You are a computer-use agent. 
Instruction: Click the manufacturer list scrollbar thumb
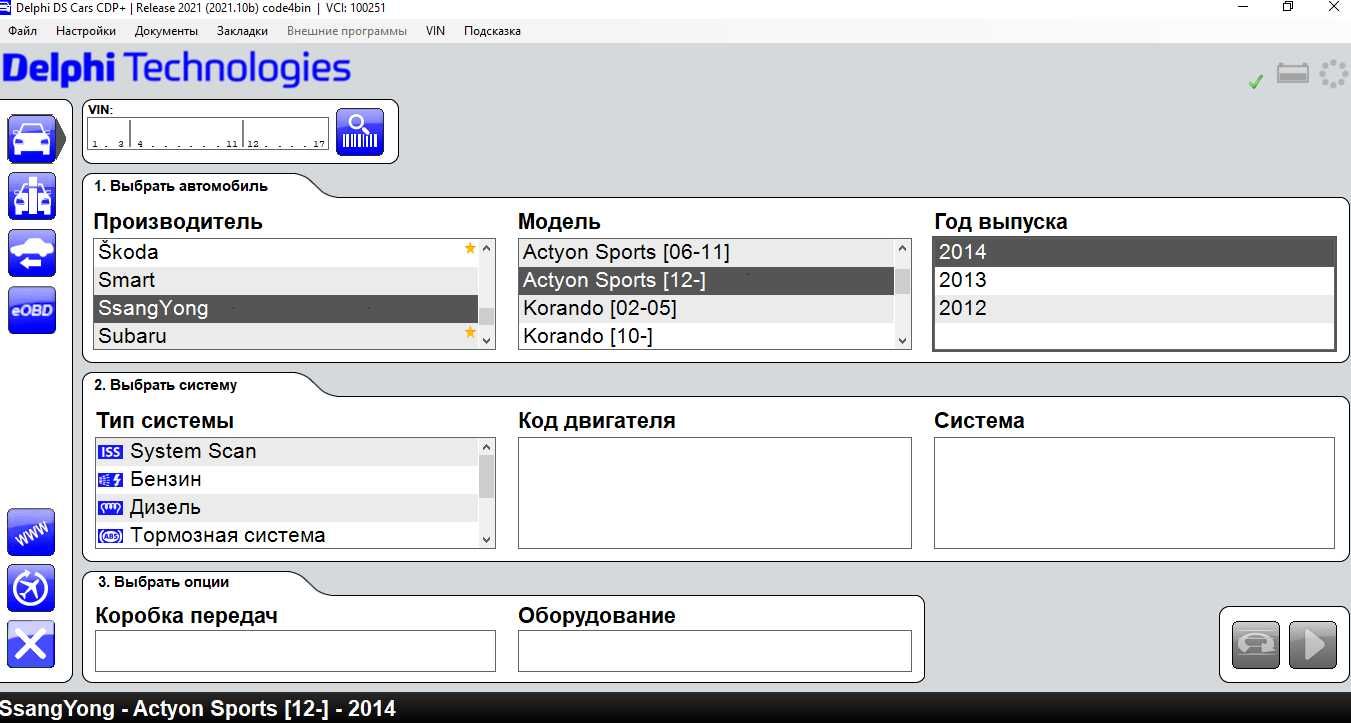point(487,317)
